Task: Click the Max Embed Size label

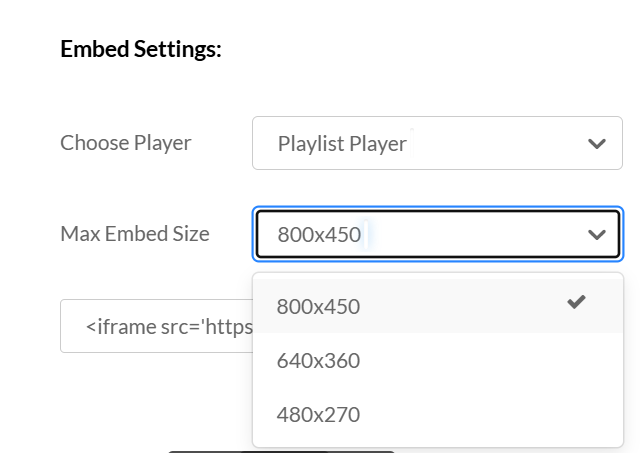Action: click(x=135, y=234)
